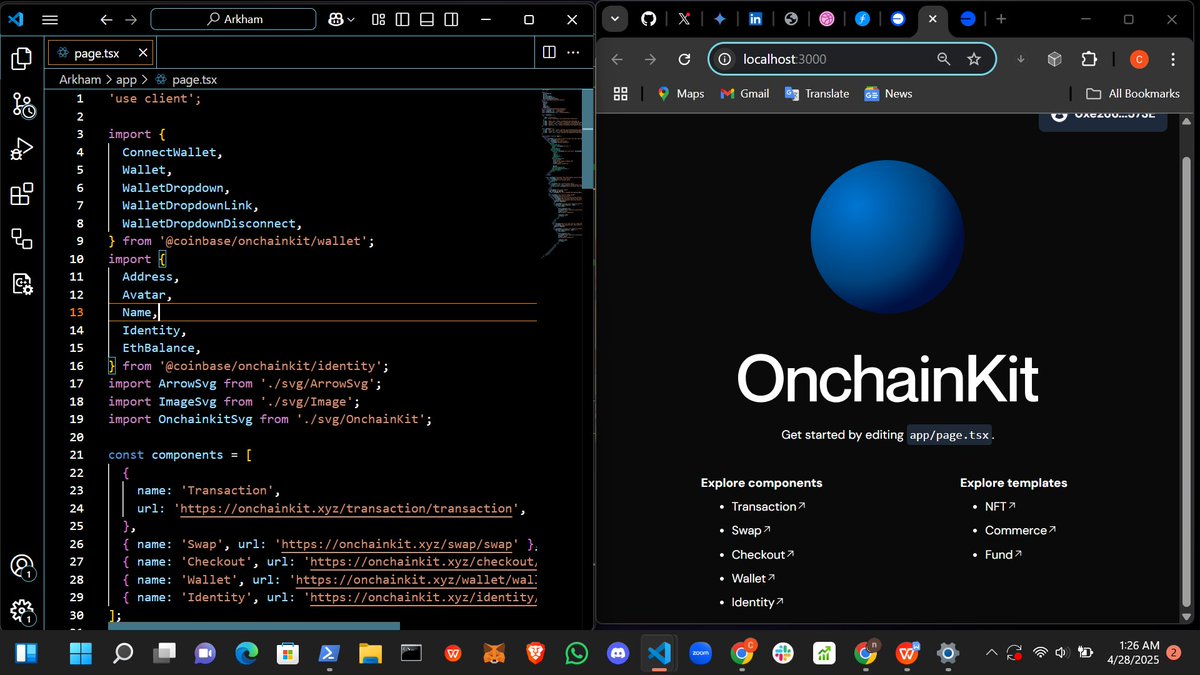Click the onchainkit.xyz transaction URL in code
This screenshot has height=675, width=1200.
348,508
